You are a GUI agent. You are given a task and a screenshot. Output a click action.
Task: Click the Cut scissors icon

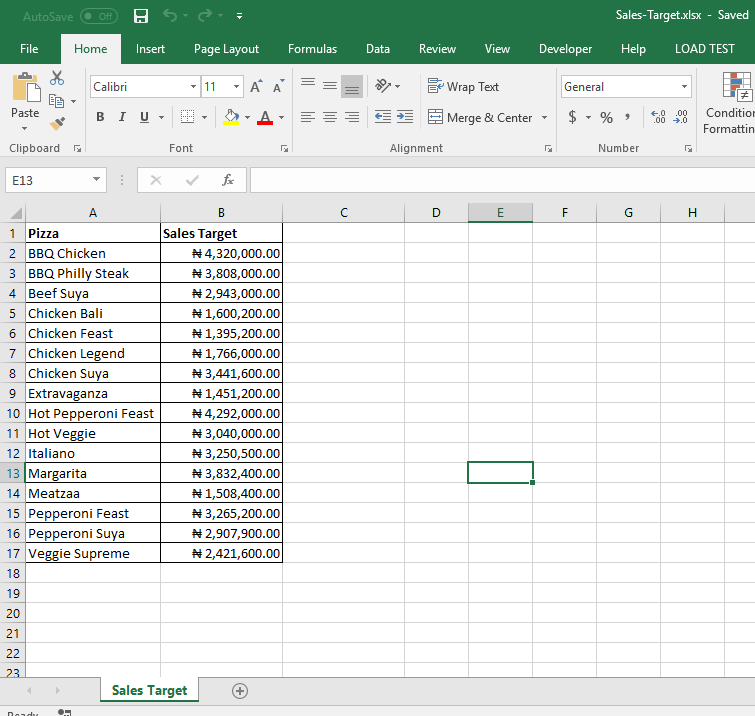coord(57,78)
